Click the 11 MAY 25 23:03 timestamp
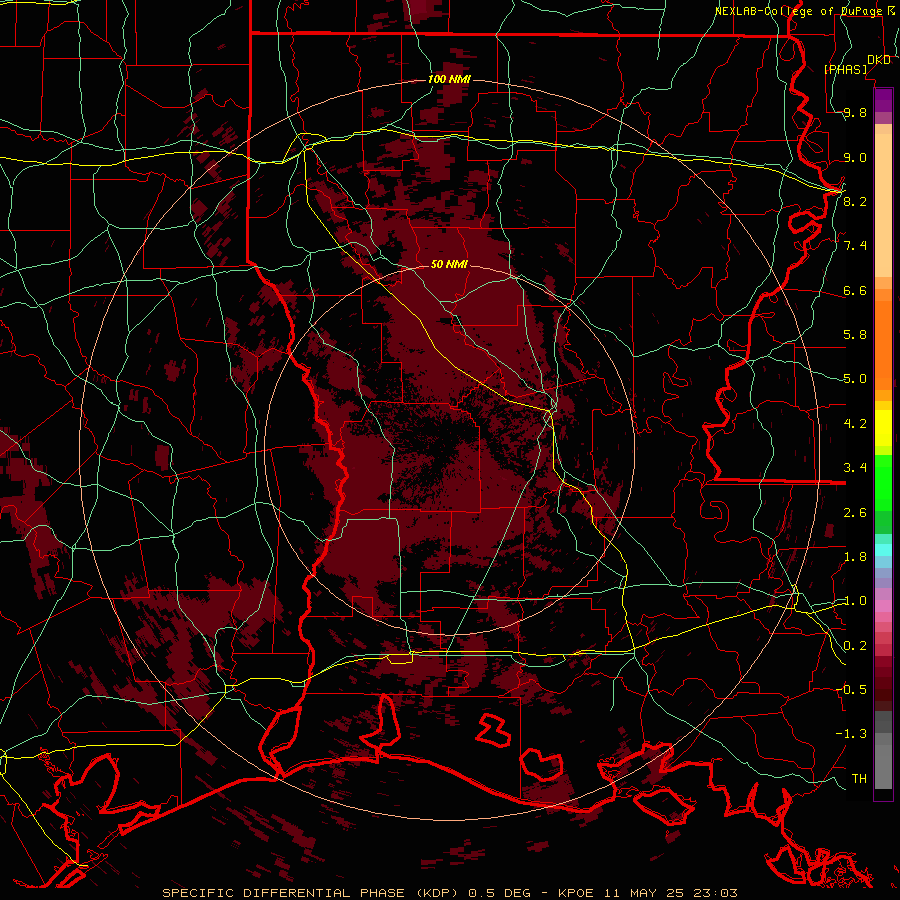This screenshot has height=900, width=900. coord(670,893)
